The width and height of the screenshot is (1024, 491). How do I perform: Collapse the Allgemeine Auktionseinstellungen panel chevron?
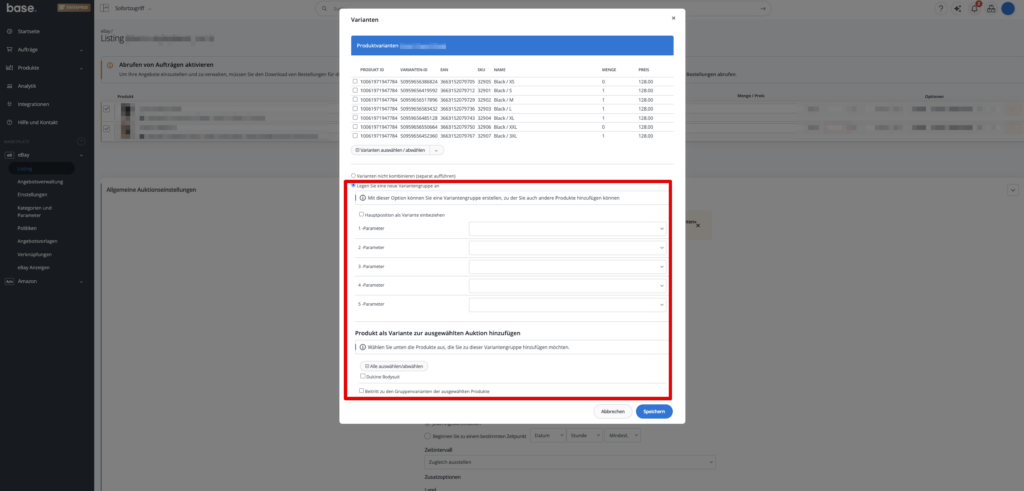(x=1013, y=190)
